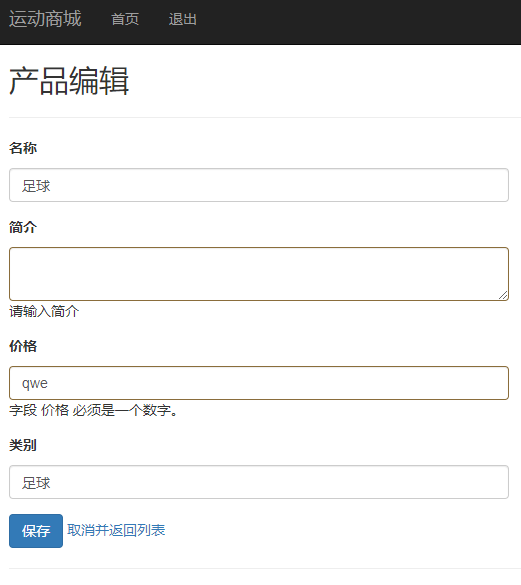
Task: Follow the 取消并返回列表 link
Action: click(x=116, y=530)
